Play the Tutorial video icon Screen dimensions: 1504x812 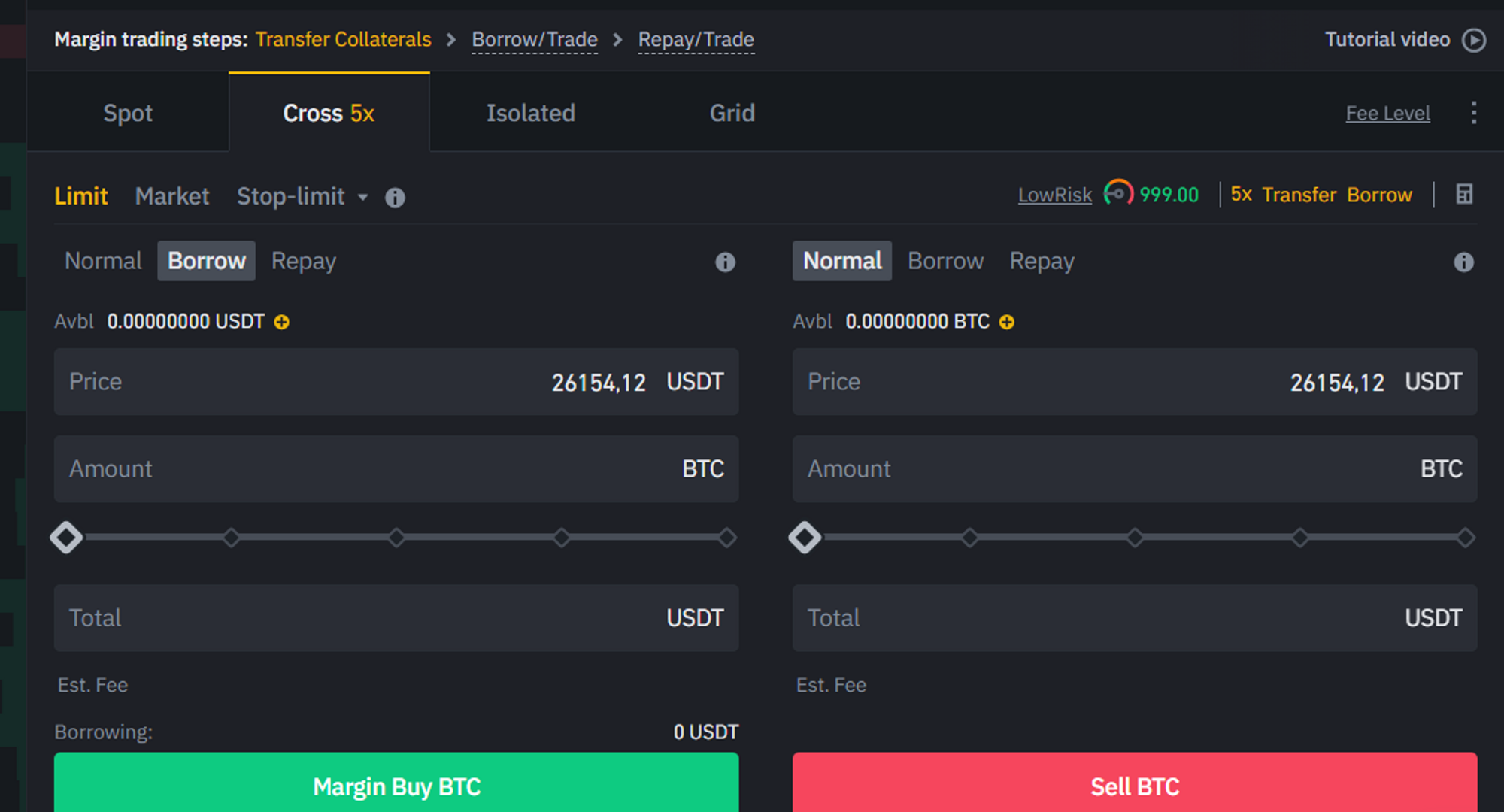click(1473, 40)
